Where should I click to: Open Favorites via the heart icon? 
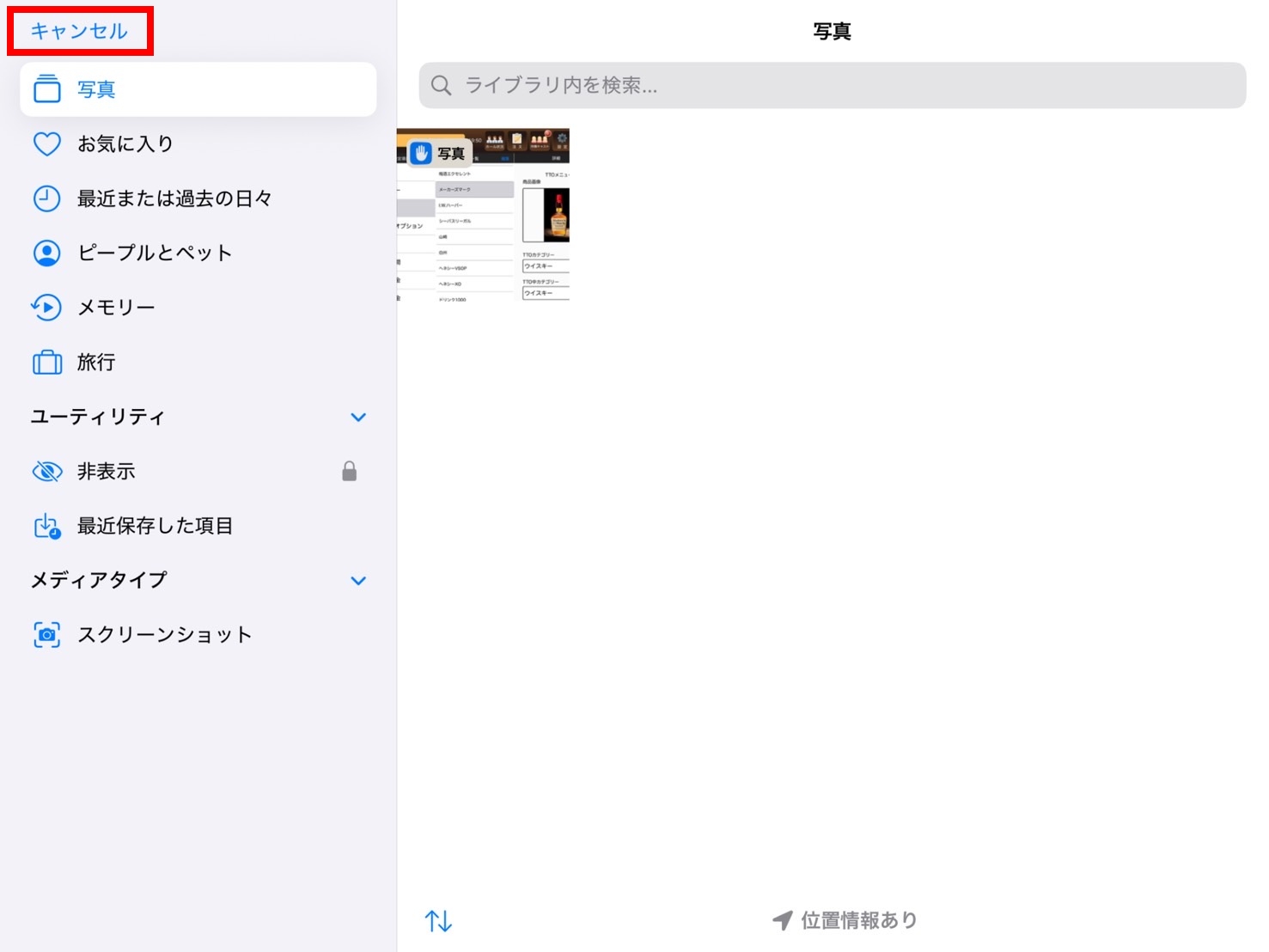tap(47, 143)
